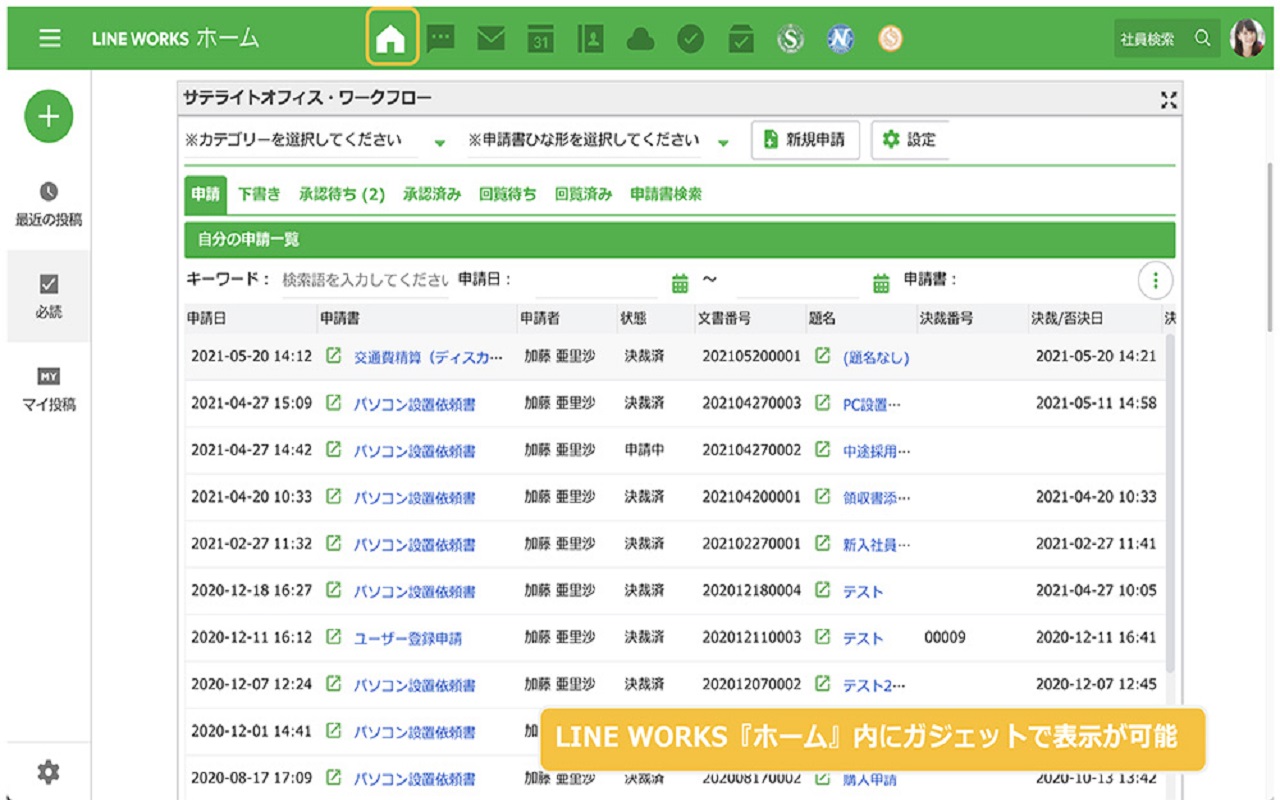The image size is (1280, 800).
Task: Open the Talk chat icon
Action: [x=441, y=39]
